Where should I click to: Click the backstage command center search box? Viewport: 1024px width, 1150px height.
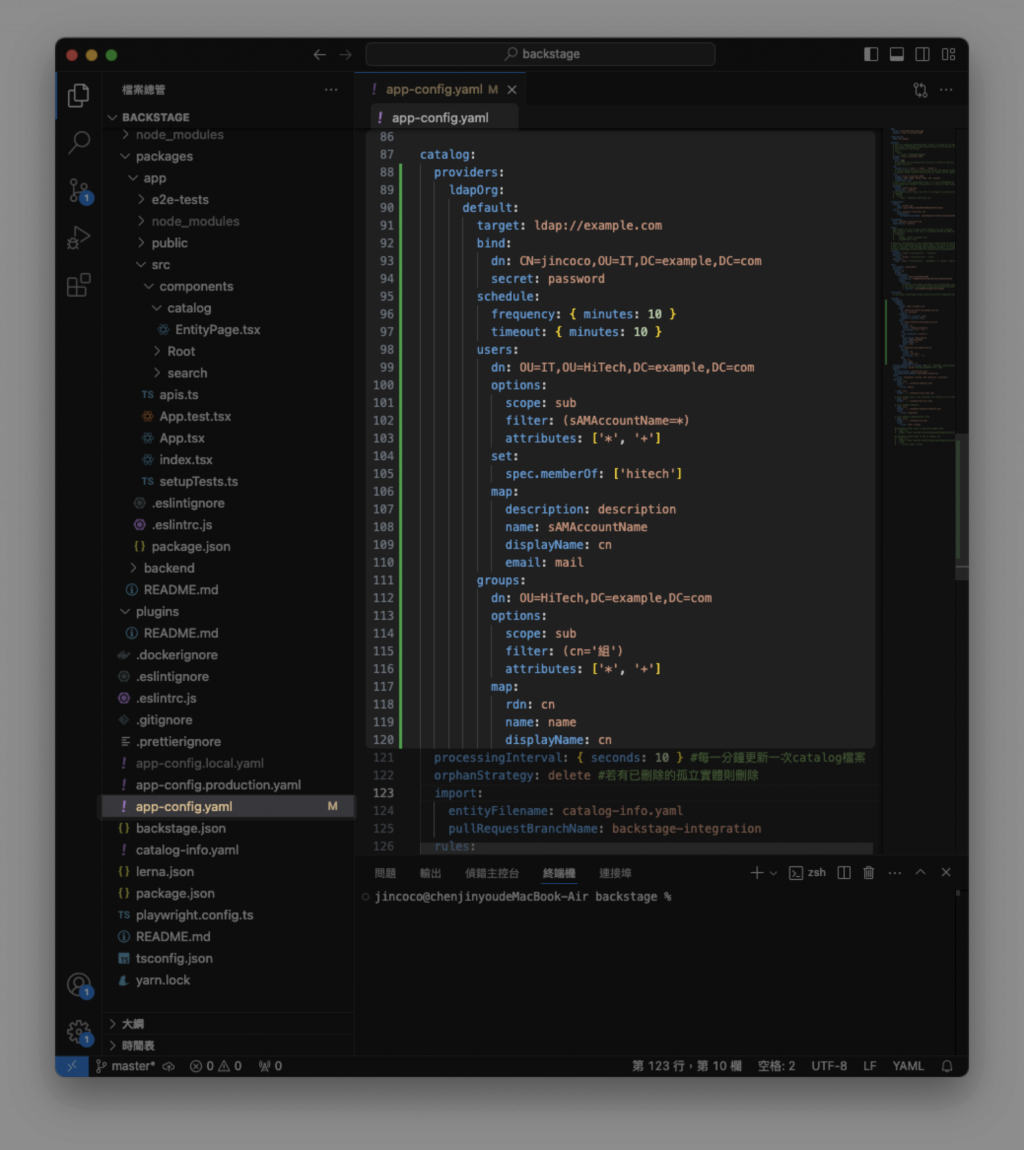pyautogui.click(x=540, y=54)
